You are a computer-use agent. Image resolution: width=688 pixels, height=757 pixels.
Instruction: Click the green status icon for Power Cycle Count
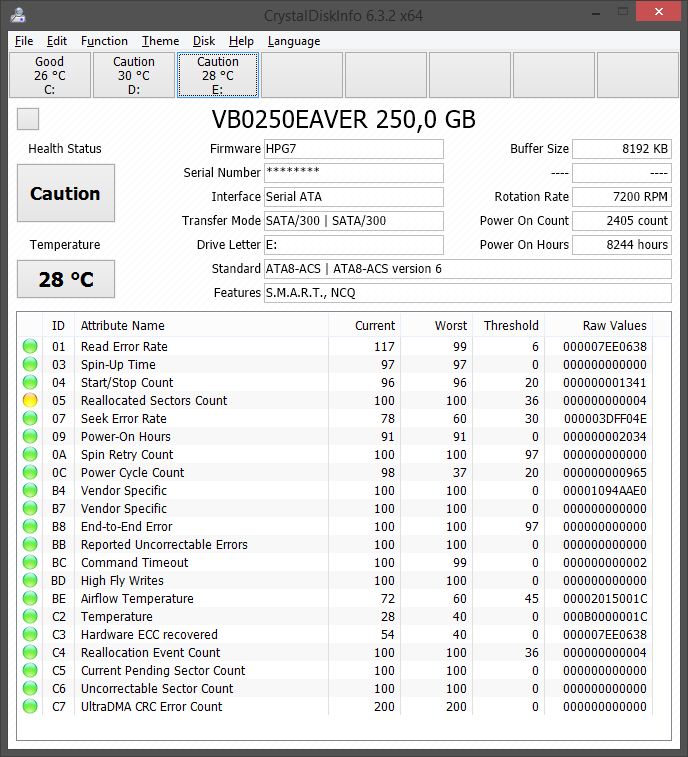30,472
